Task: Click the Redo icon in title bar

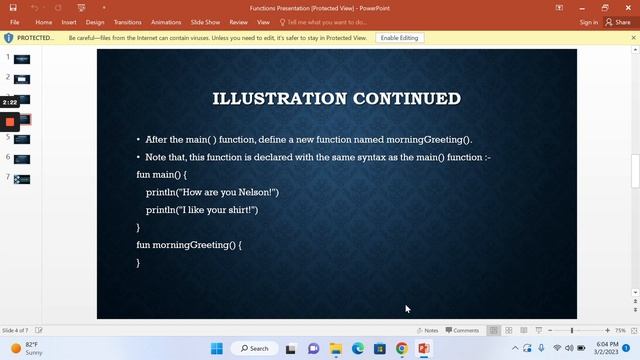Action: click(x=58, y=8)
